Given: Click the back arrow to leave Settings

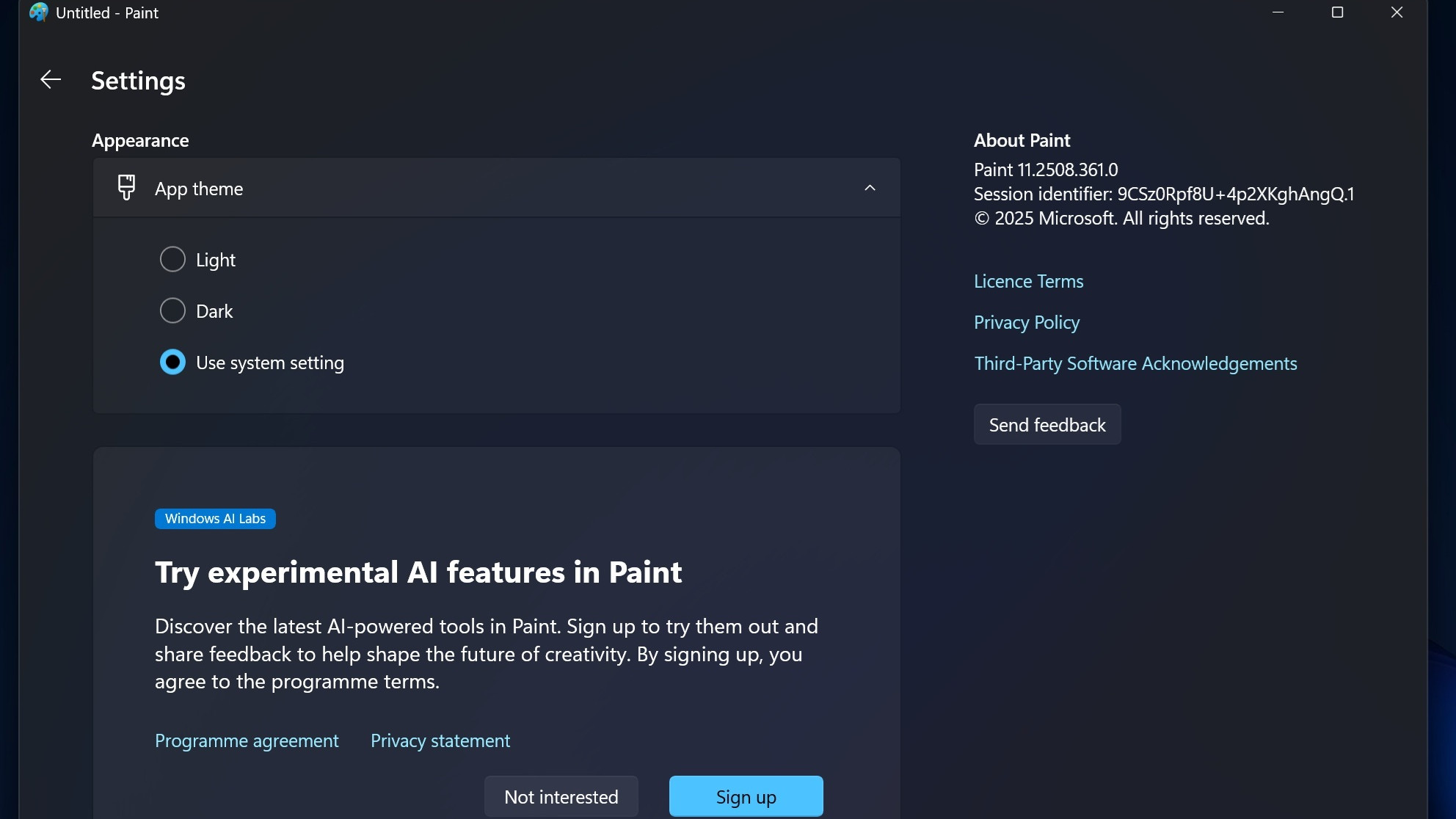Looking at the screenshot, I should click(x=50, y=79).
